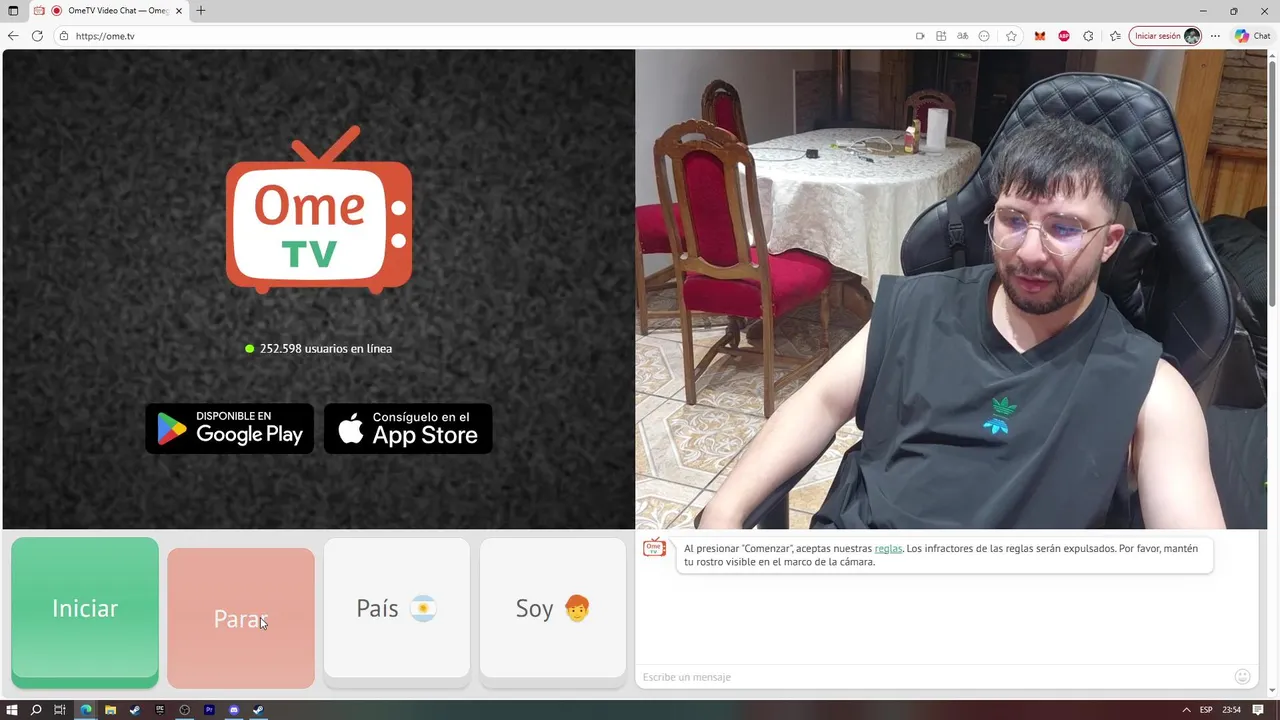Open Task View on the taskbar
1280x720 pixels.
[61, 710]
